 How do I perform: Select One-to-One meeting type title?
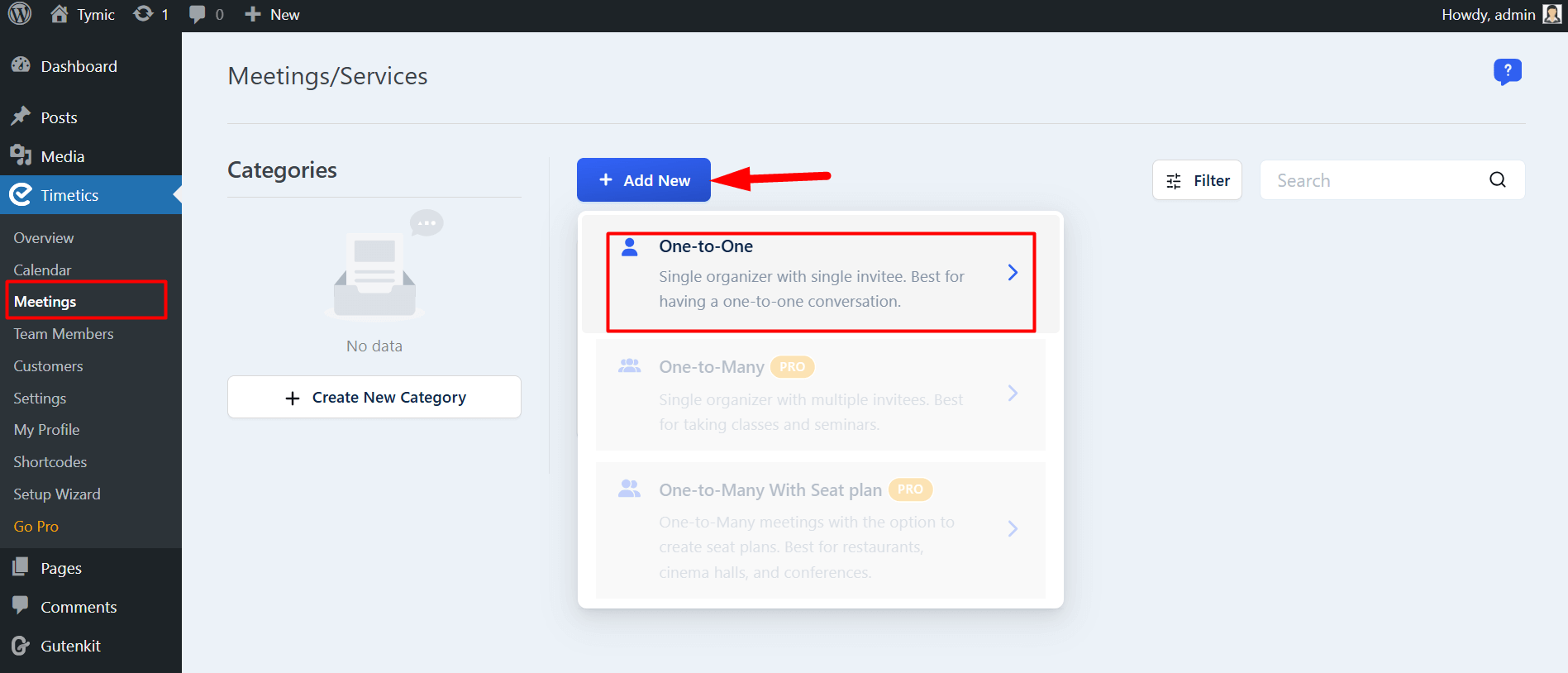click(706, 246)
